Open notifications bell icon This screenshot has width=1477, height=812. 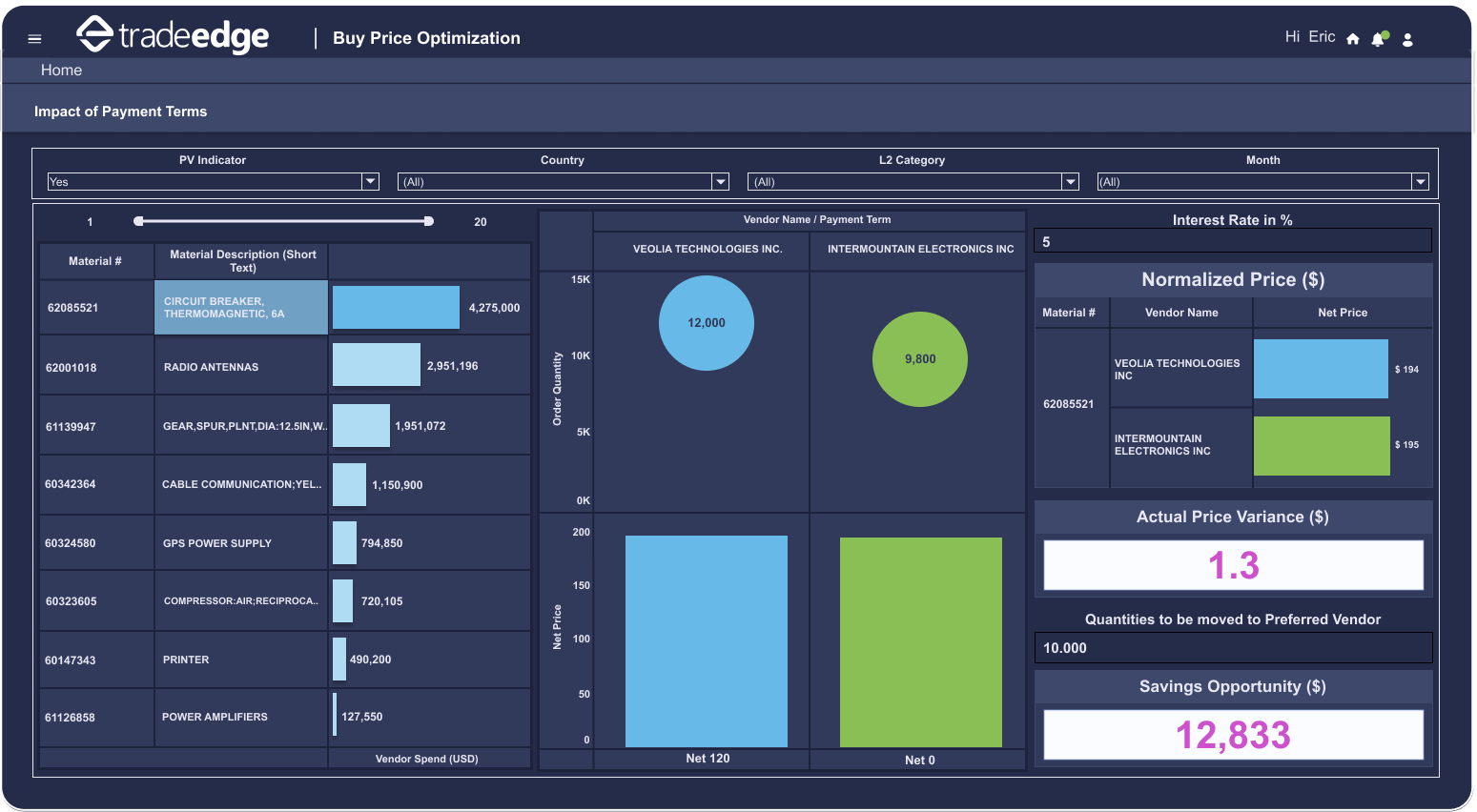tap(1378, 39)
